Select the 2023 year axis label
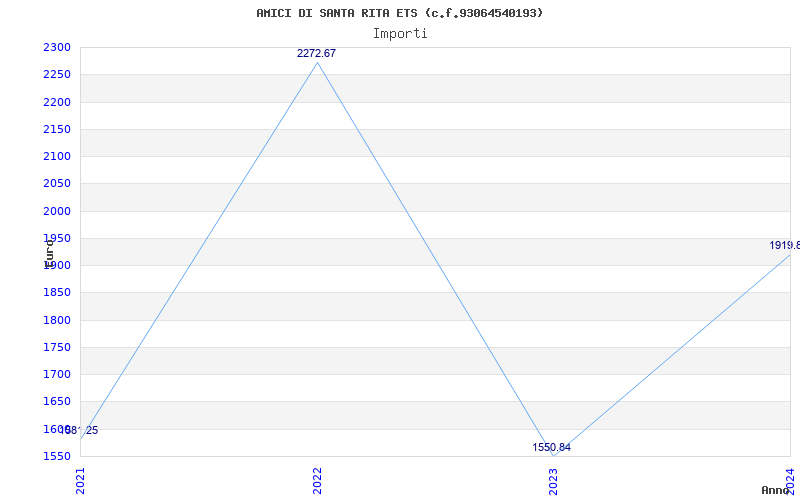800x500 pixels. (554, 481)
